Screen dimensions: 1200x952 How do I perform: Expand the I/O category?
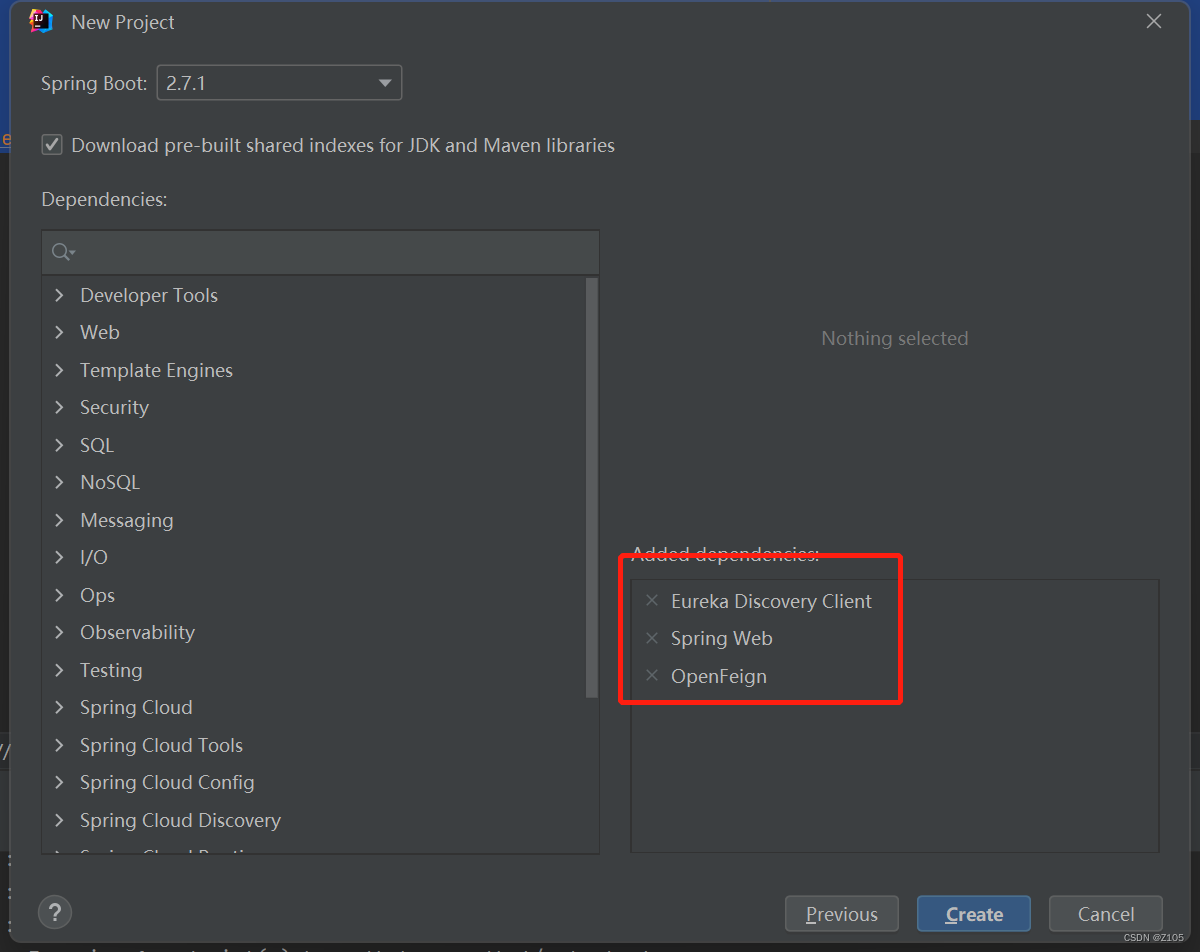59,557
